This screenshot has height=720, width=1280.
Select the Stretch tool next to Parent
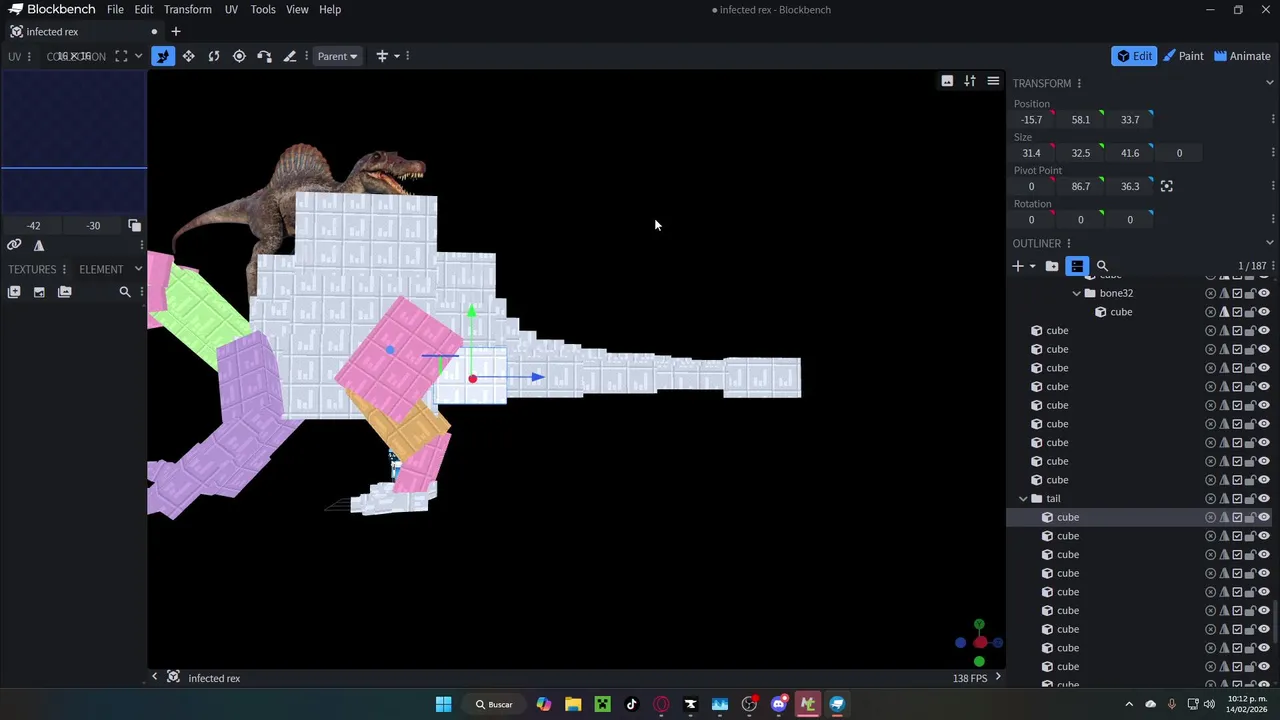(290, 56)
